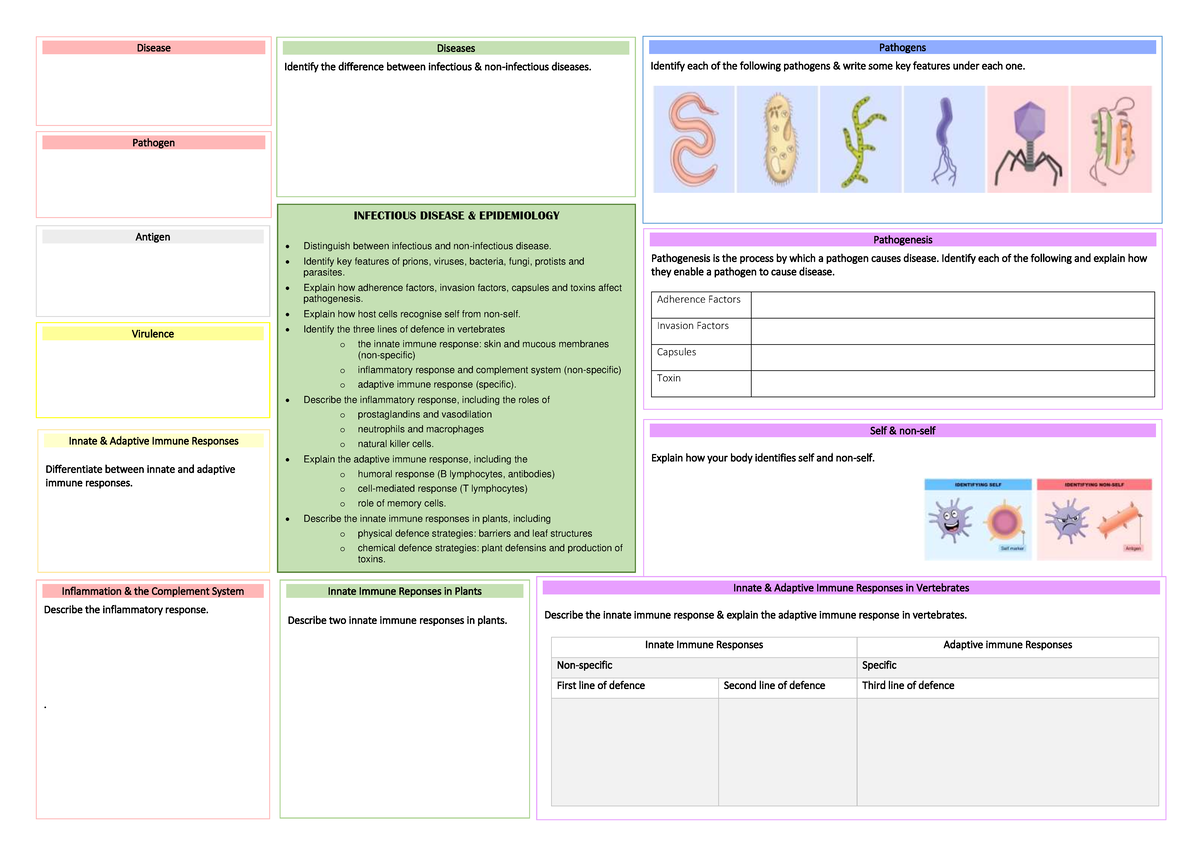Click inside the Adherence Factors answer cell
Image resolution: width=1200 pixels, height=849 pixels.
(951, 304)
